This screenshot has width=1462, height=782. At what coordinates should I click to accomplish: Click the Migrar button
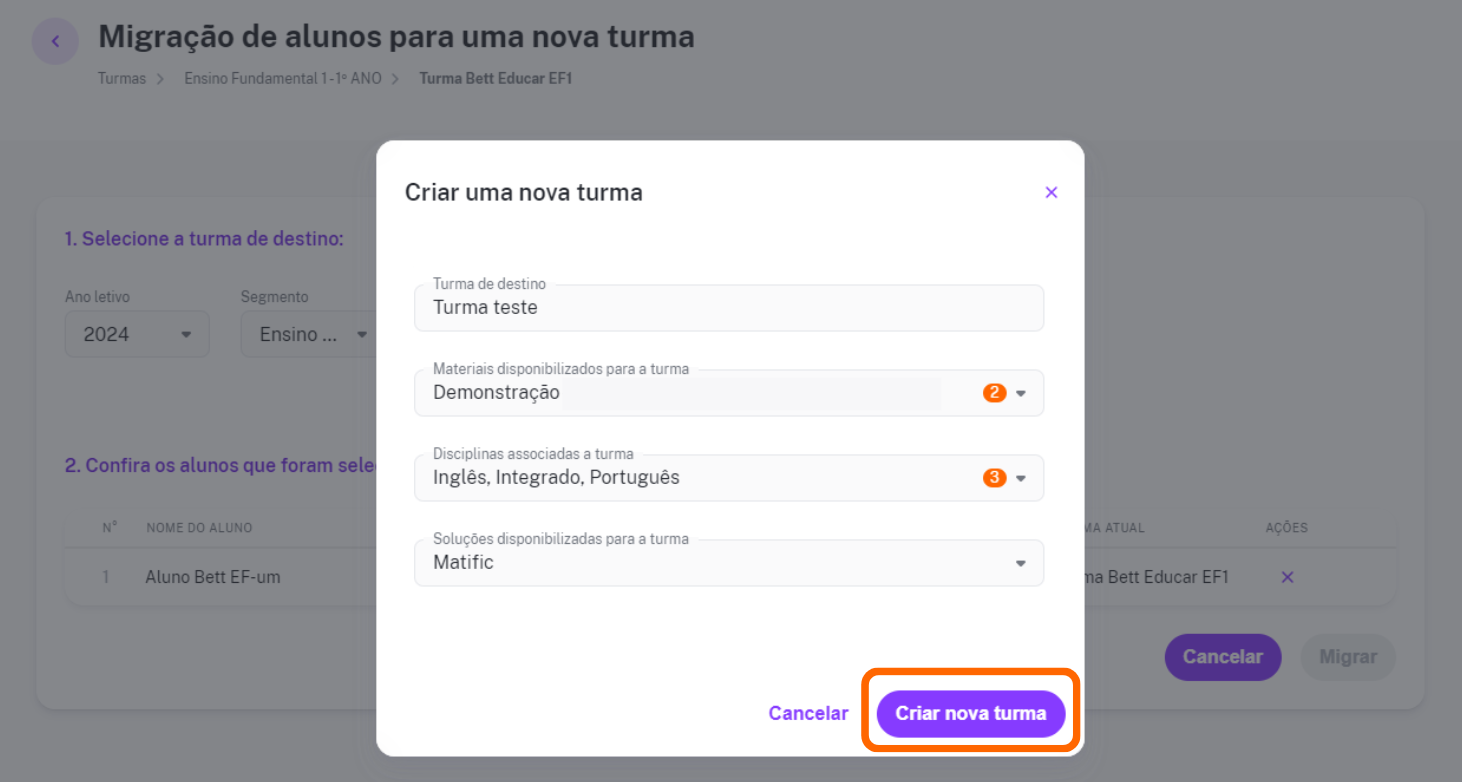point(1348,657)
